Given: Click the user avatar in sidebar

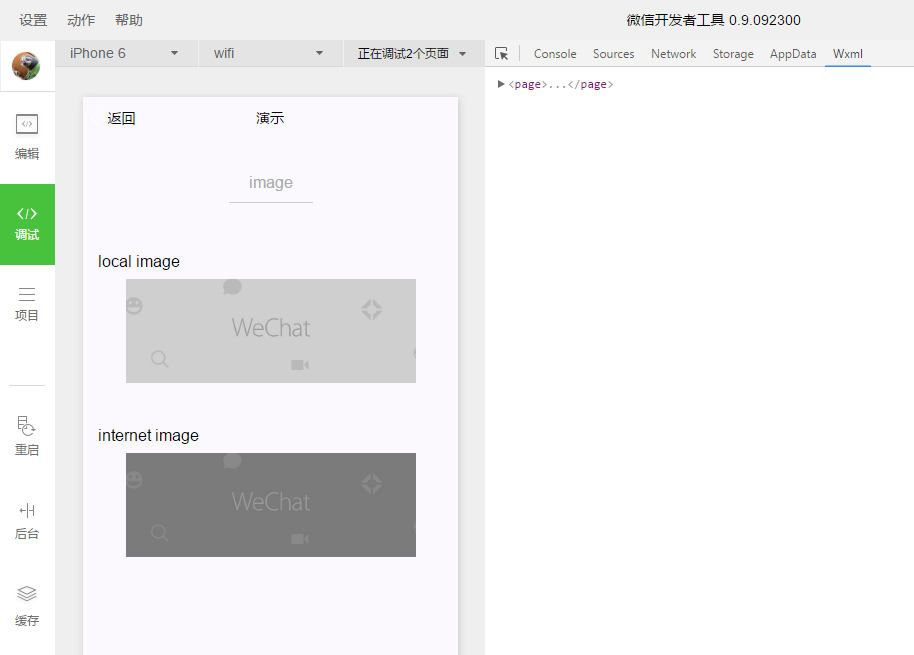Looking at the screenshot, I should (26, 65).
